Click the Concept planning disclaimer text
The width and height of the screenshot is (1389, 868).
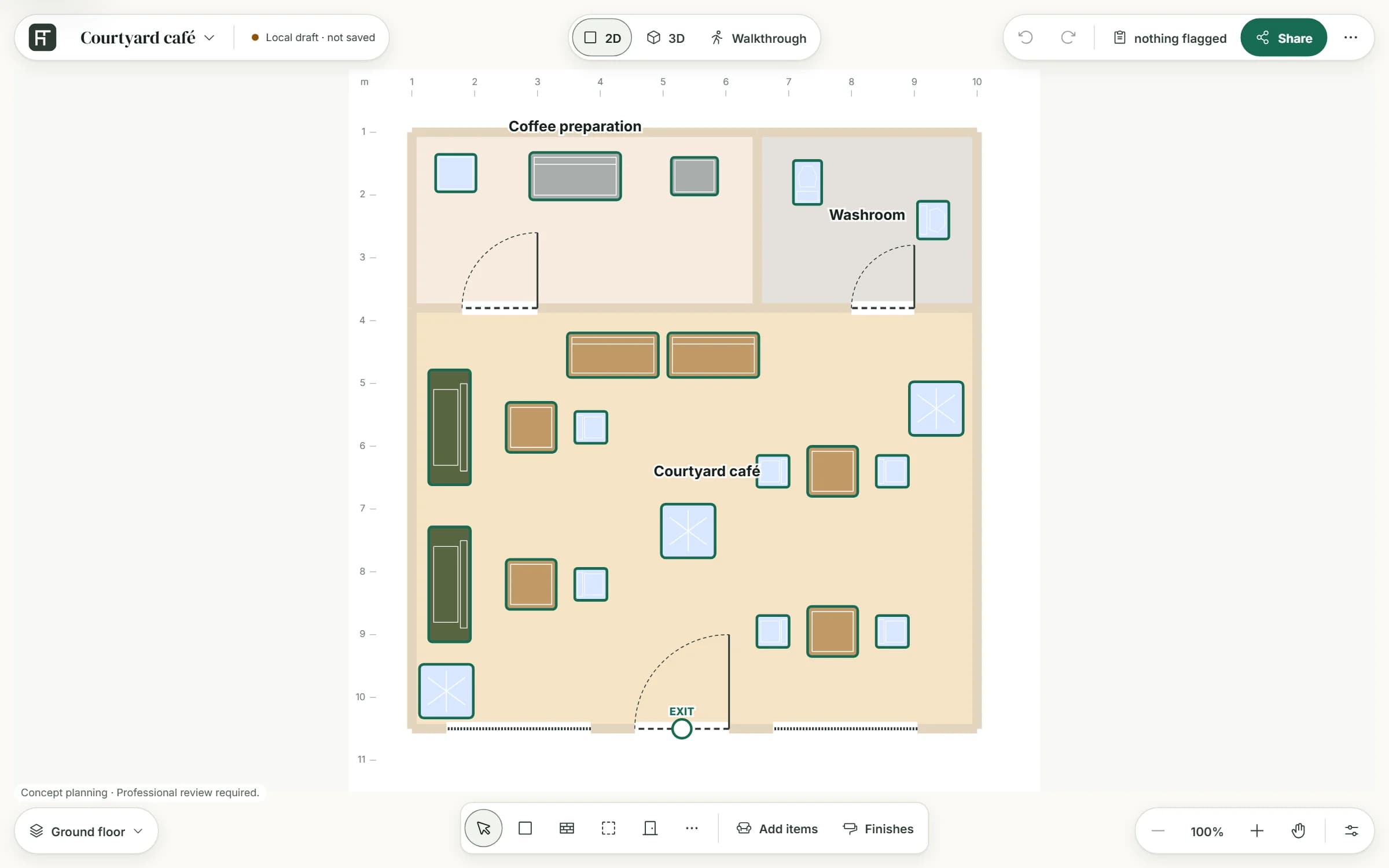[140, 793]
